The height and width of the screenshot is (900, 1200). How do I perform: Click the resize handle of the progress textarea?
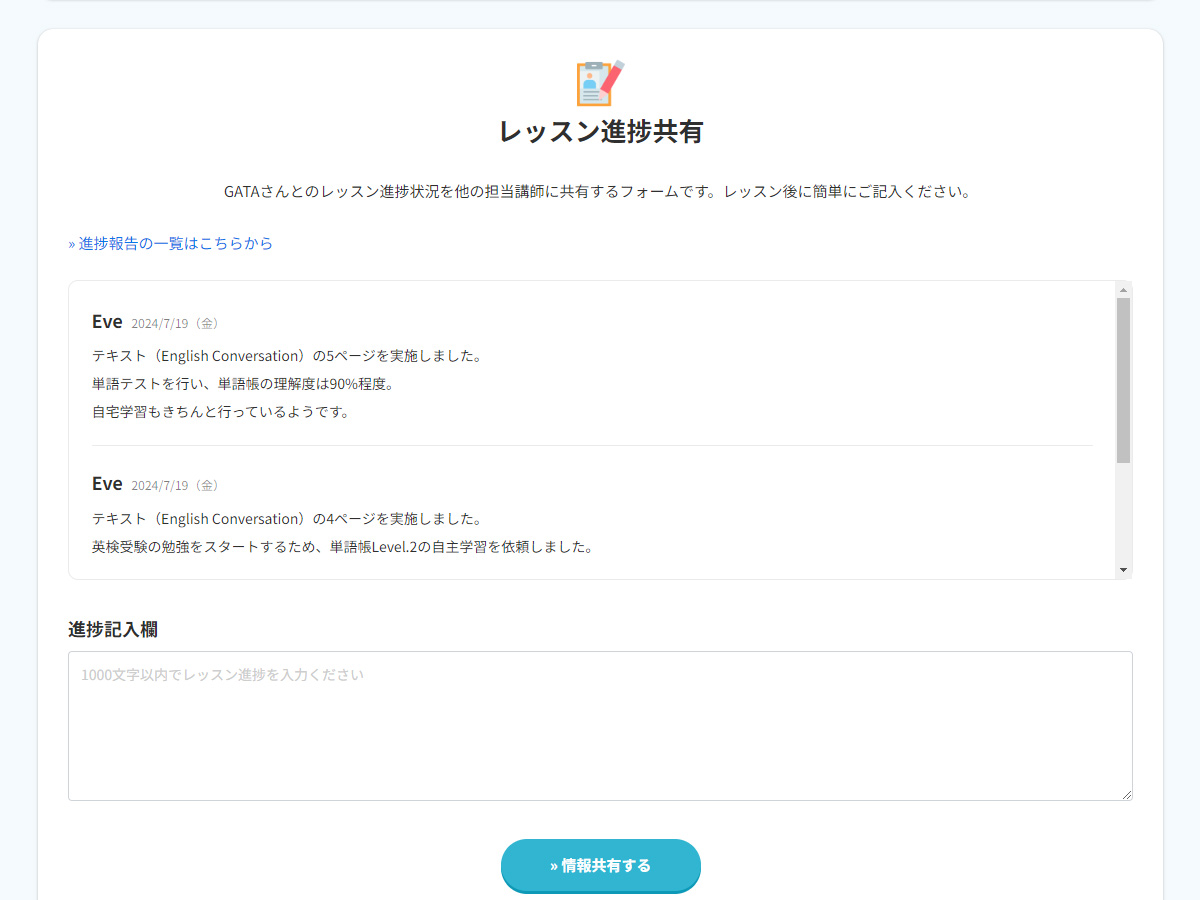(1128, 796)
